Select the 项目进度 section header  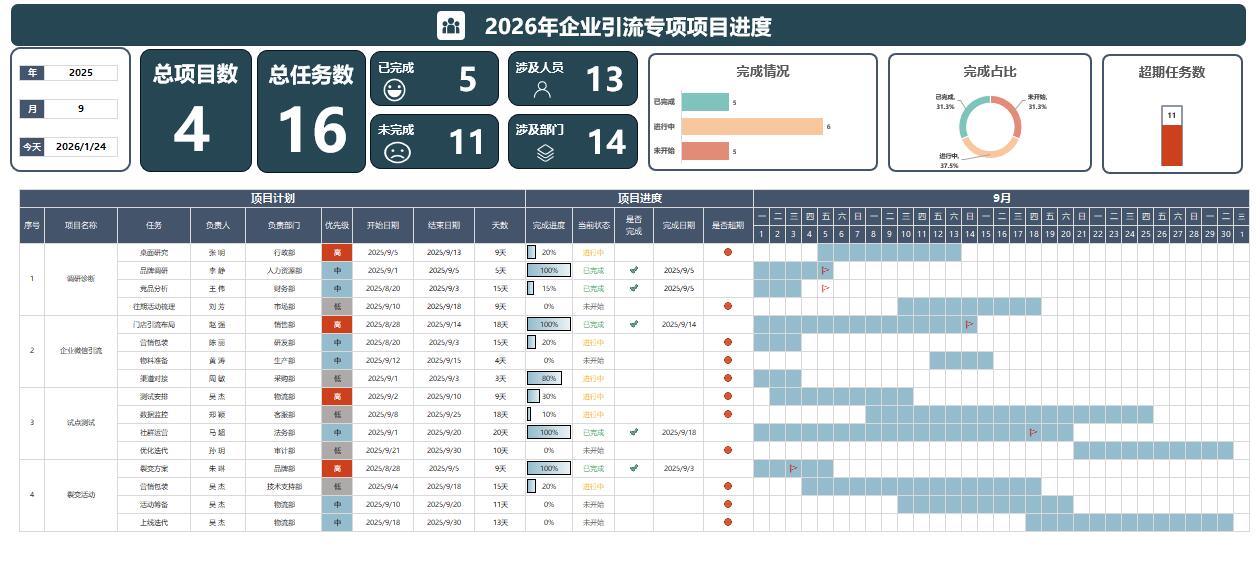point(639,198)
